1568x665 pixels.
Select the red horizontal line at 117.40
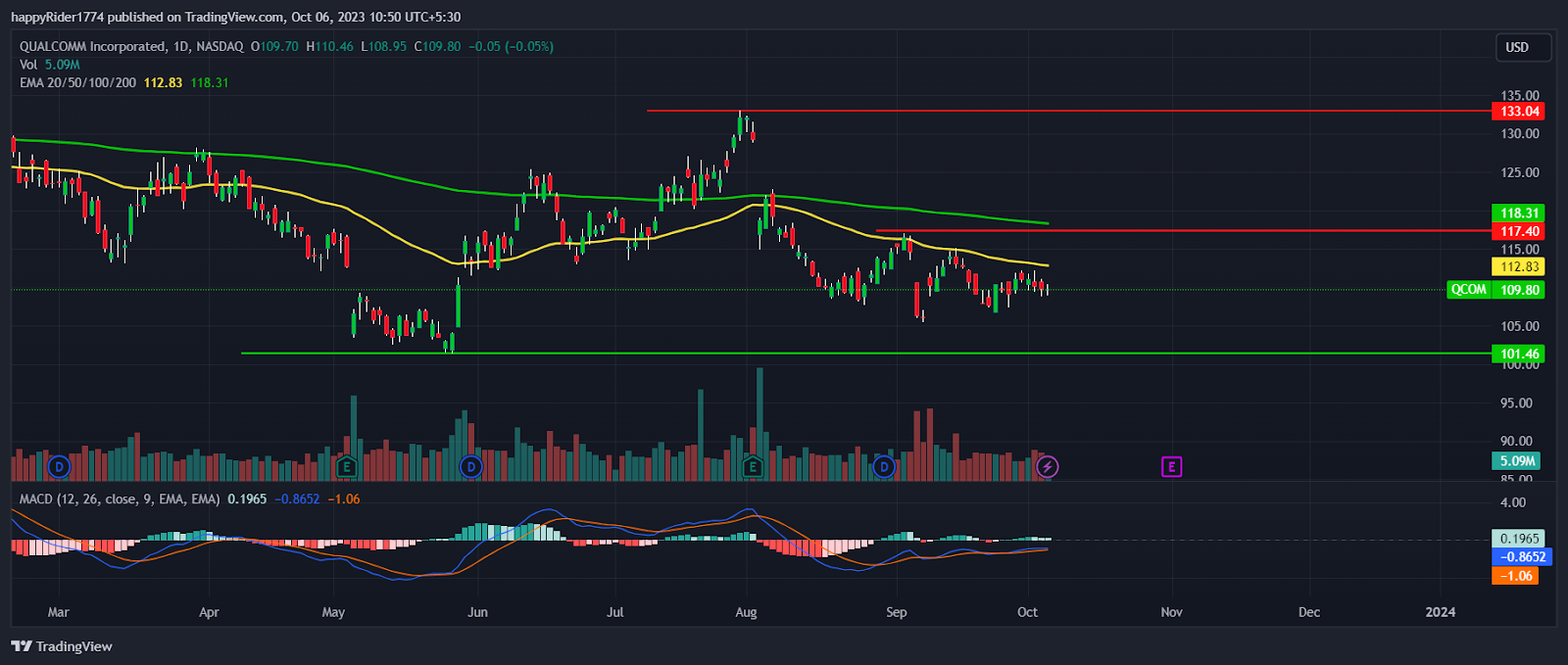point(1183,231)
